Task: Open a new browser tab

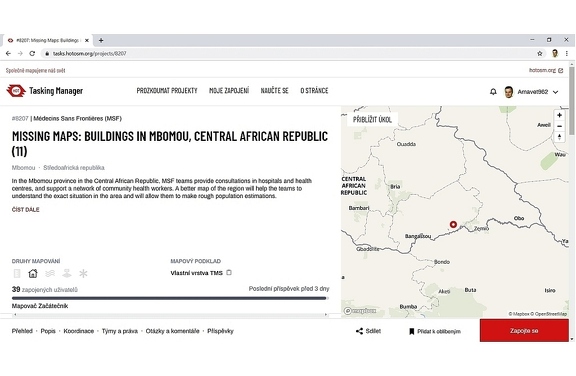Action: (x=101, y=40)
